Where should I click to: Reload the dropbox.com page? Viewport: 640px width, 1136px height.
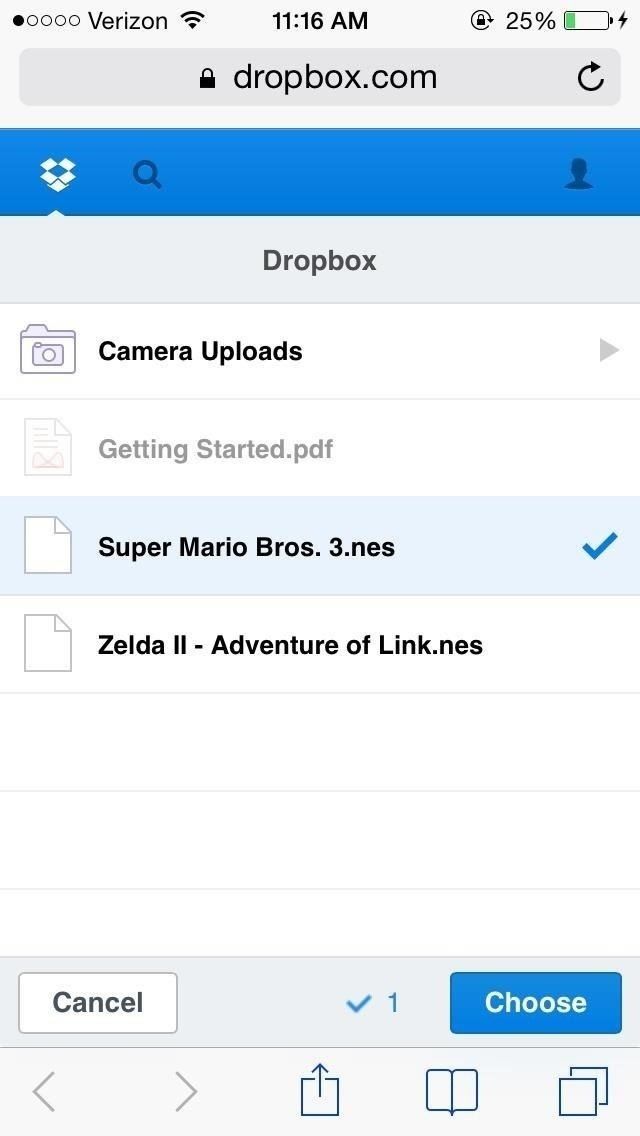click(x=591, y=77)
